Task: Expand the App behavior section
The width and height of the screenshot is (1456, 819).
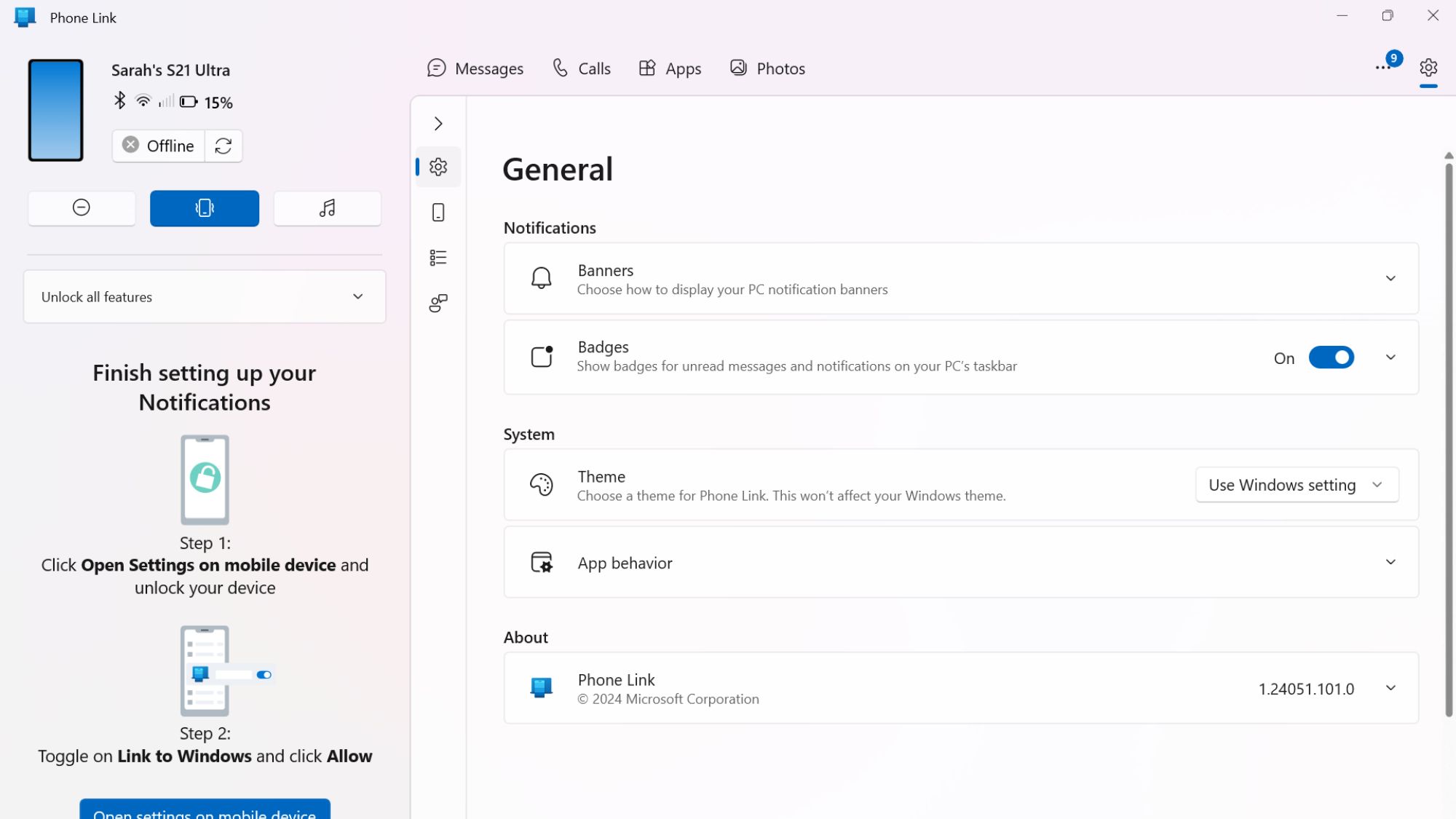Action: click(1391, 561)
